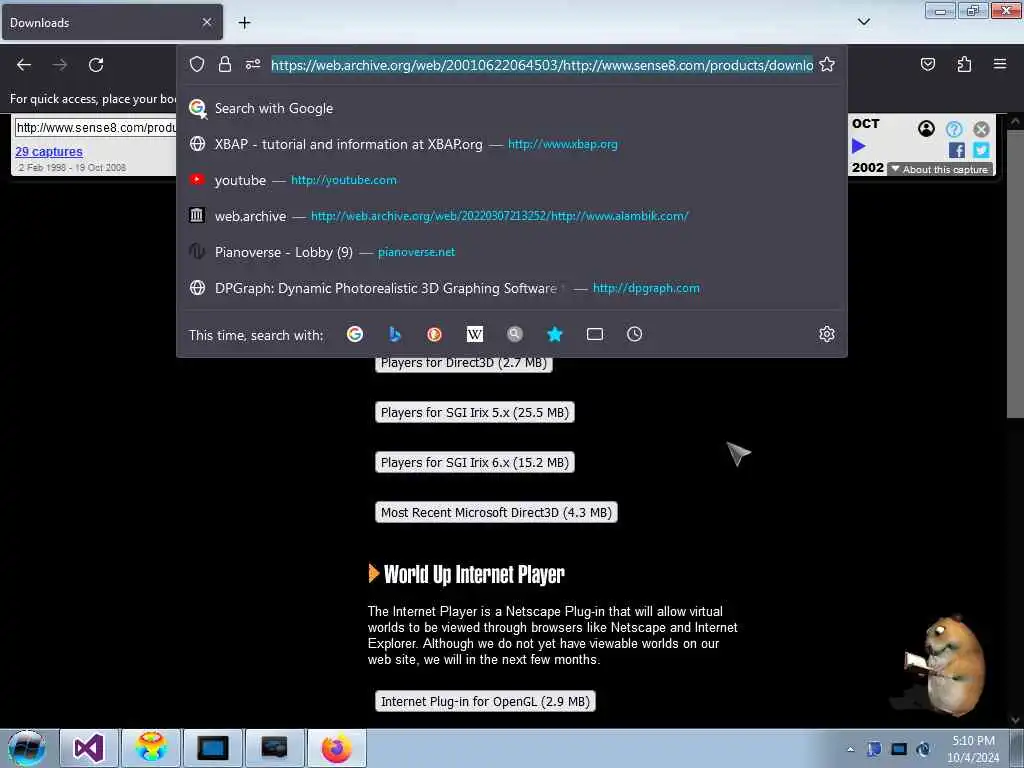Open Firefox from the taskbar
Image resolution: width=1024 pixels, height=768 pixels.
336,748
